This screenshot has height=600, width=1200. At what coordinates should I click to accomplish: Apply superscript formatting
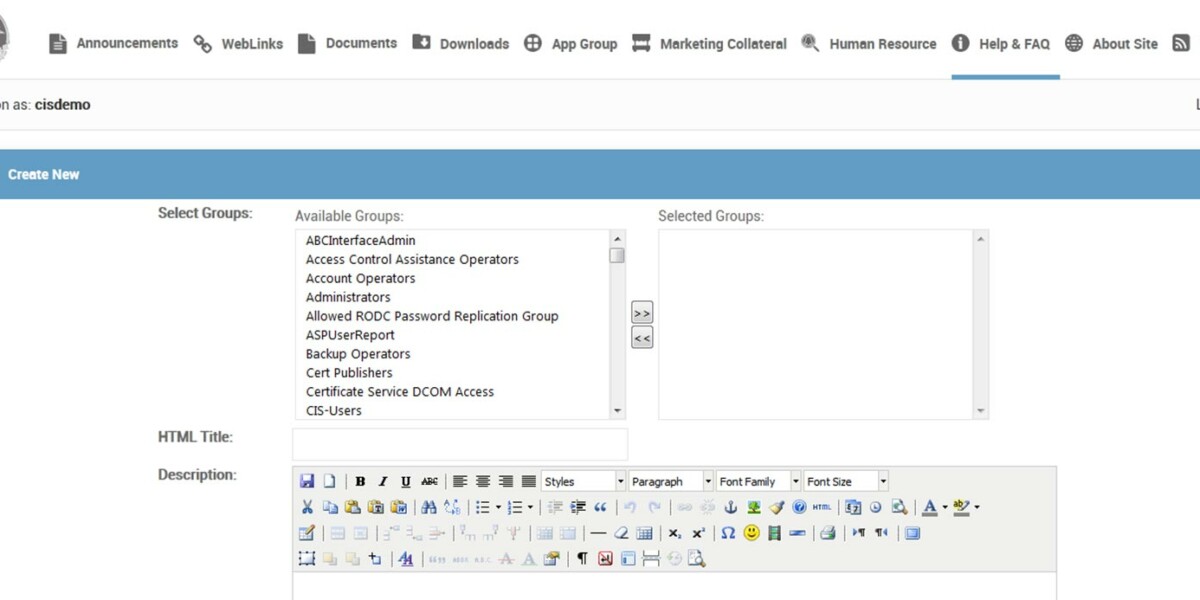coord(697,533)
